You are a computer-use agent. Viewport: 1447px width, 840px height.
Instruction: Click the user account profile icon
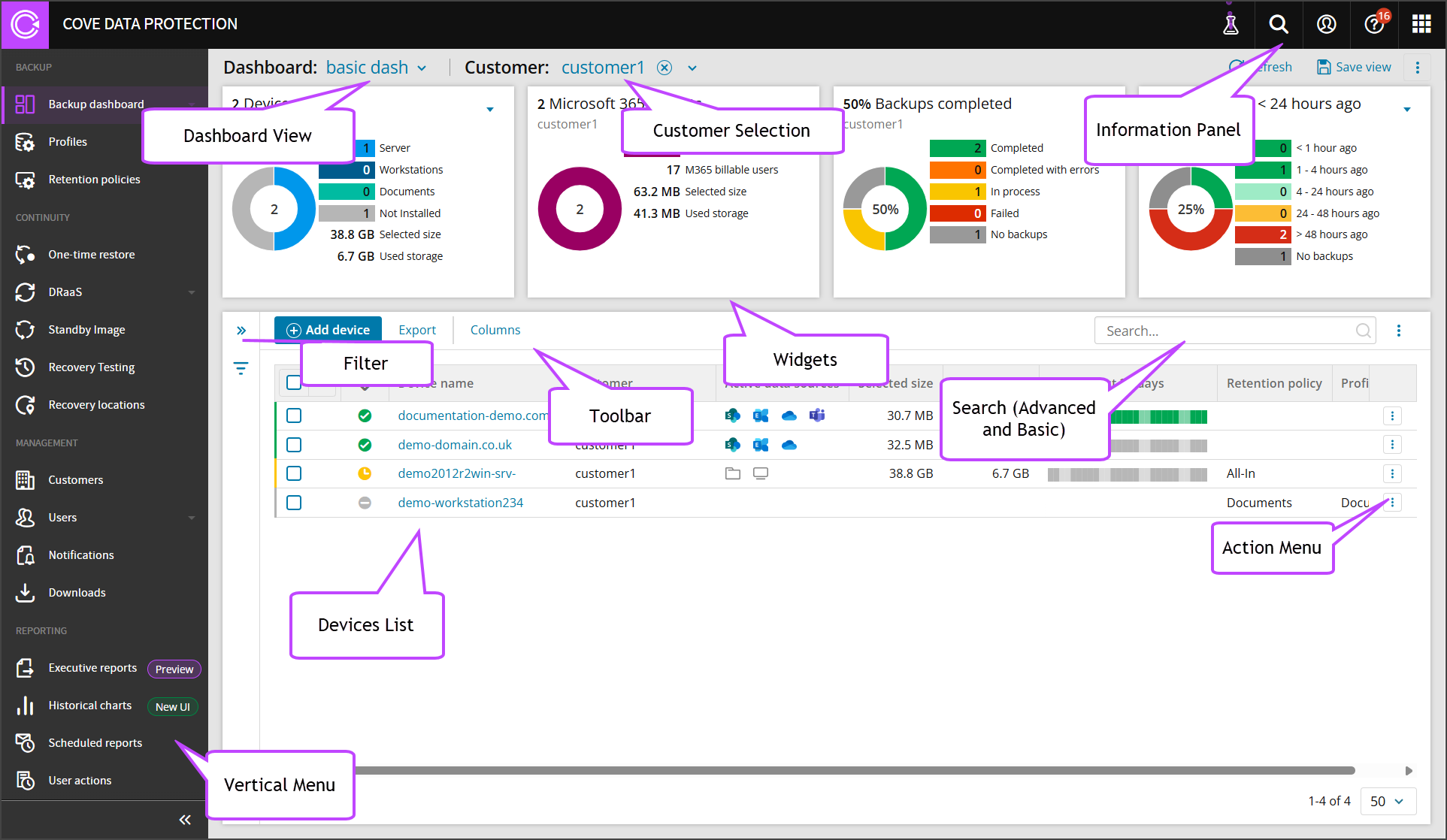1326,24
